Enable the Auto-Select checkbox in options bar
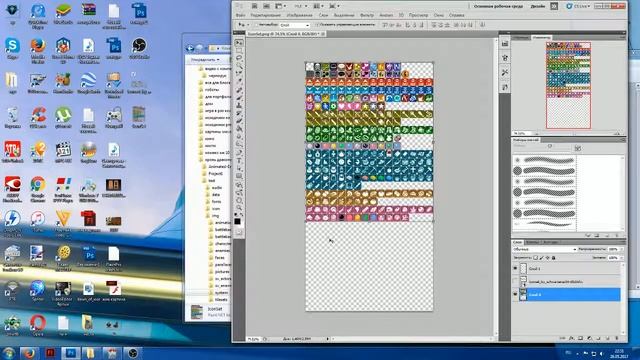Viewport: 640px width, 360px height. coord(257,25)
